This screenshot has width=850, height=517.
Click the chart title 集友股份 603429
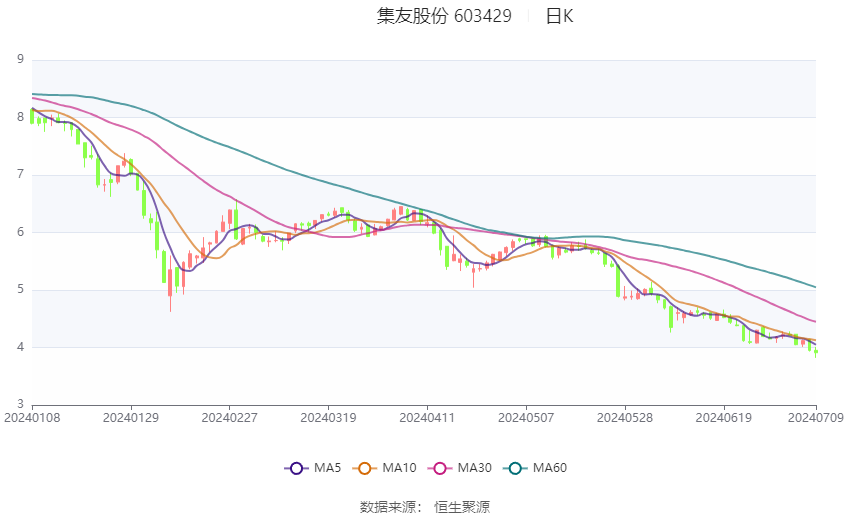point(444,16)
